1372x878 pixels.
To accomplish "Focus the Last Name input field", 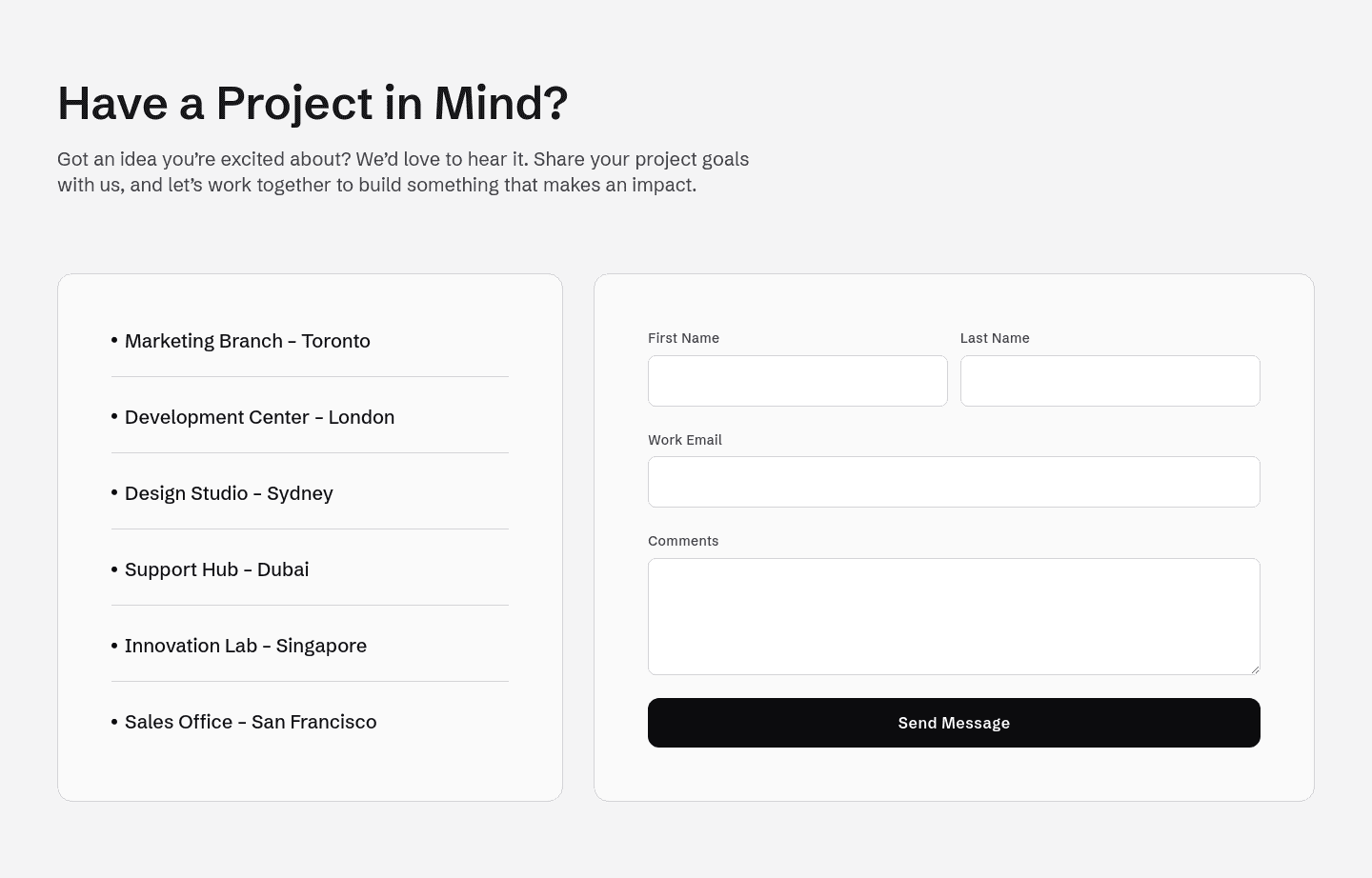I will (x=1110, y=381).
